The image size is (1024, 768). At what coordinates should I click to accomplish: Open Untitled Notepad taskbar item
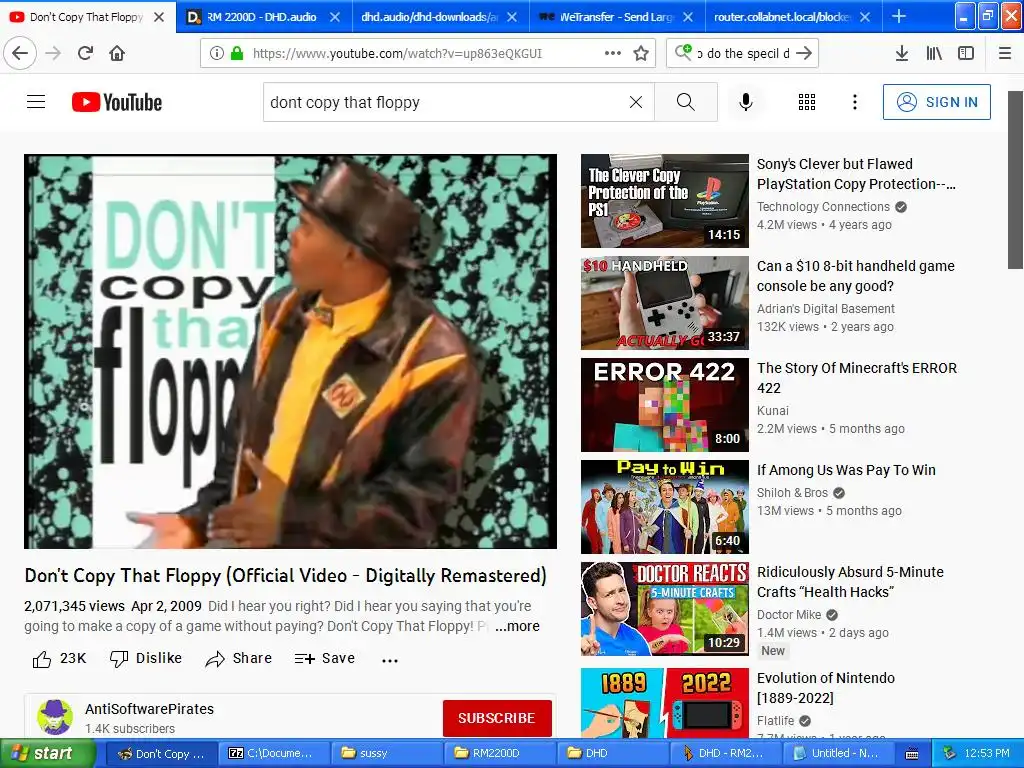click(x=839, y=754)
